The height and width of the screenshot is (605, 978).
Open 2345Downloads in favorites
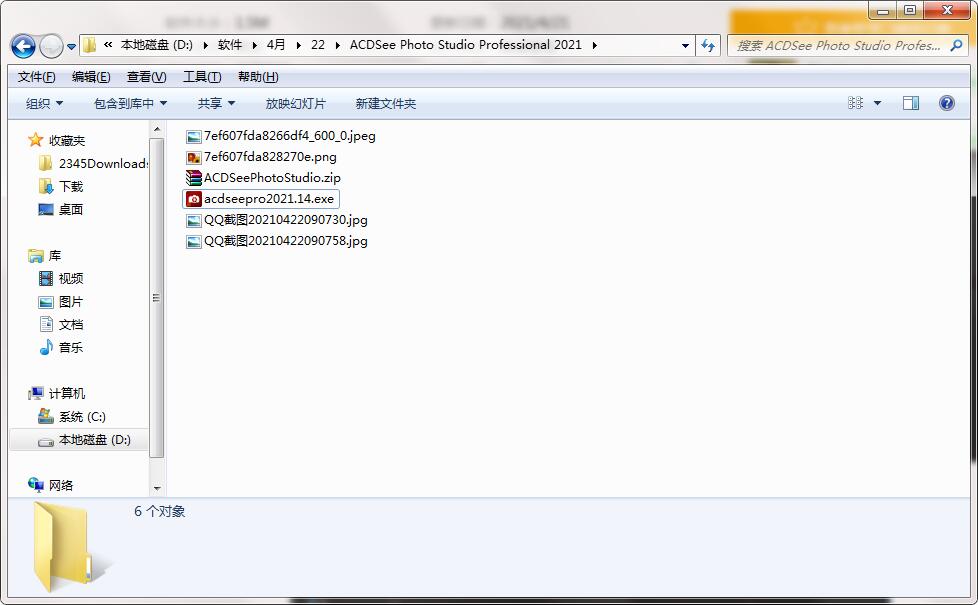click(94, 163)
